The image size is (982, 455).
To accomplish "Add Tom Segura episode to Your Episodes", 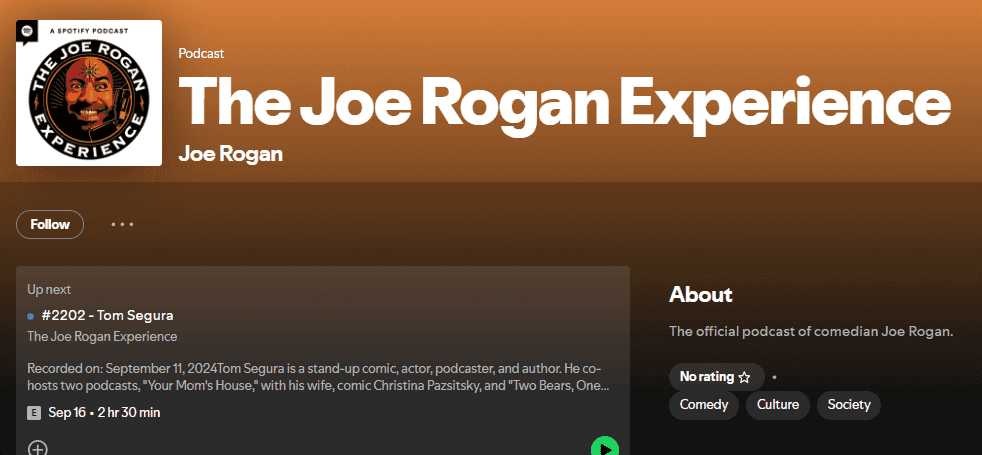I will (x=38, y=448).
